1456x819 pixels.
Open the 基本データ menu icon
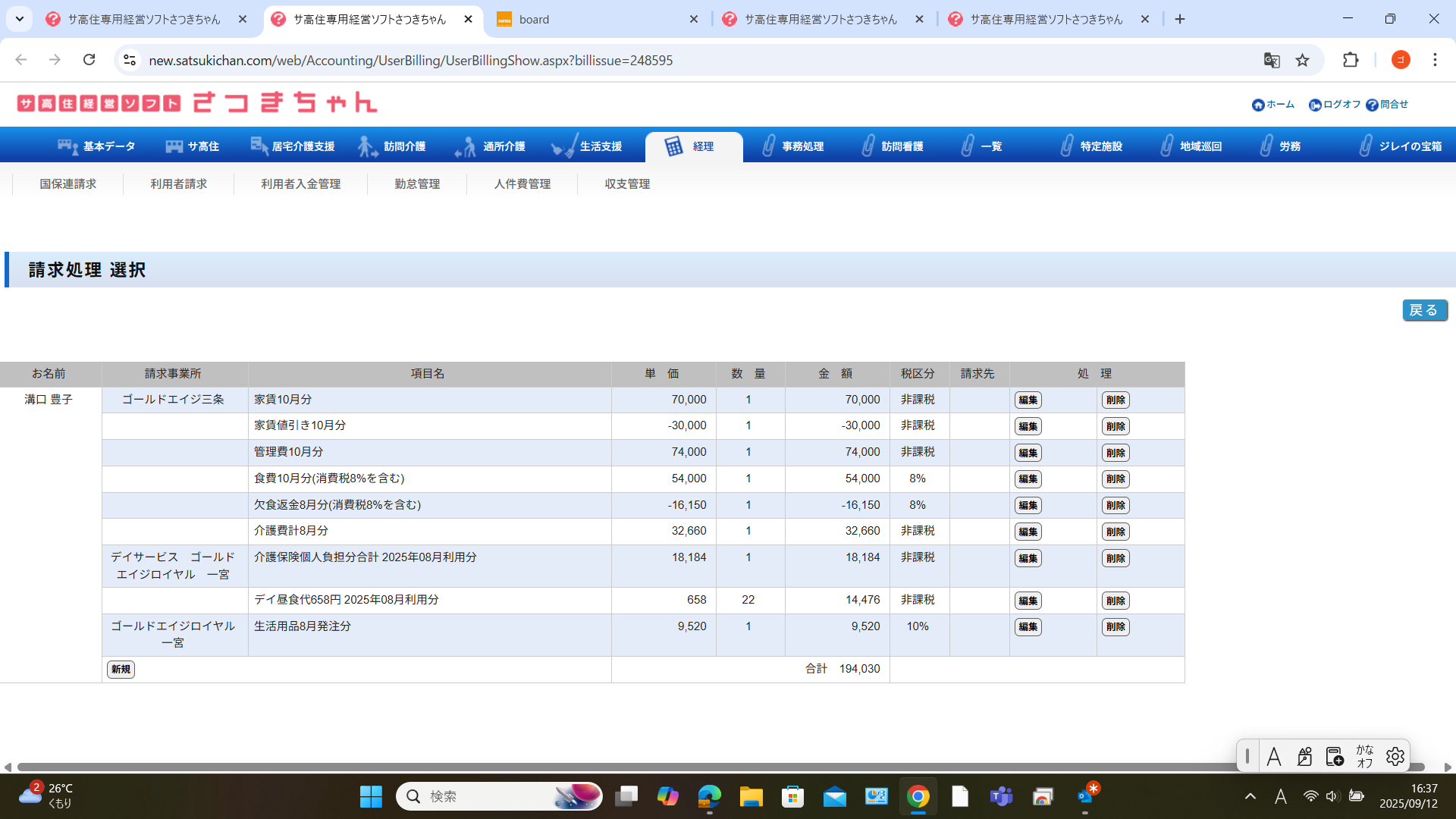point(67,146)
